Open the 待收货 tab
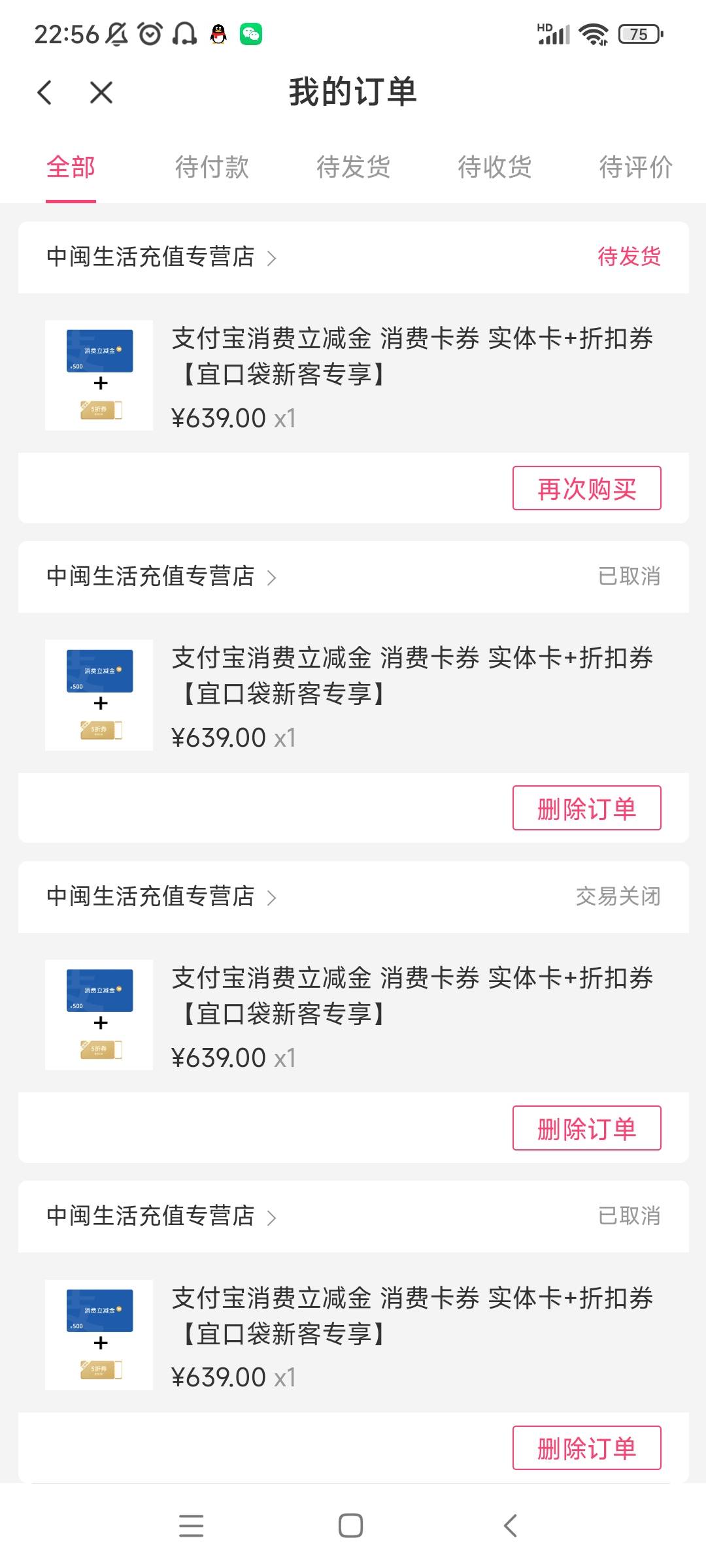This screenshot has width=706, height=1568. click(x=494, y=167)
